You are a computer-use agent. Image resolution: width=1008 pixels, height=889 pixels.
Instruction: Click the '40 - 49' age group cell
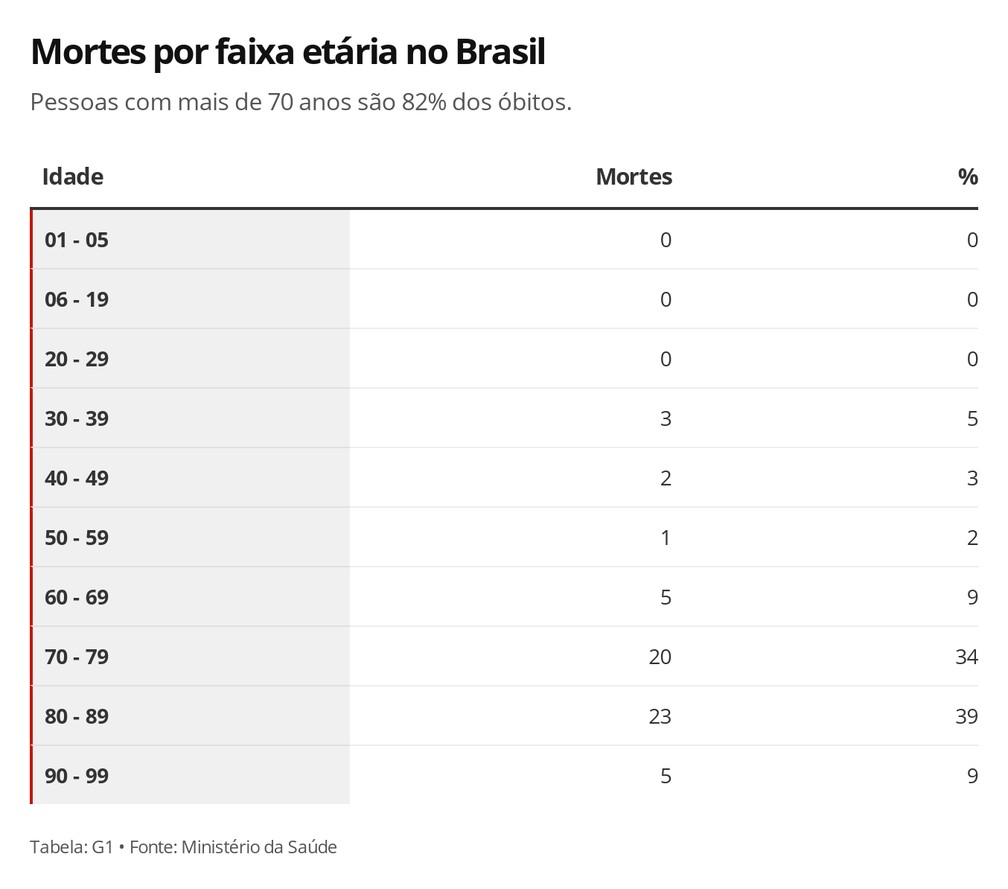76,478
